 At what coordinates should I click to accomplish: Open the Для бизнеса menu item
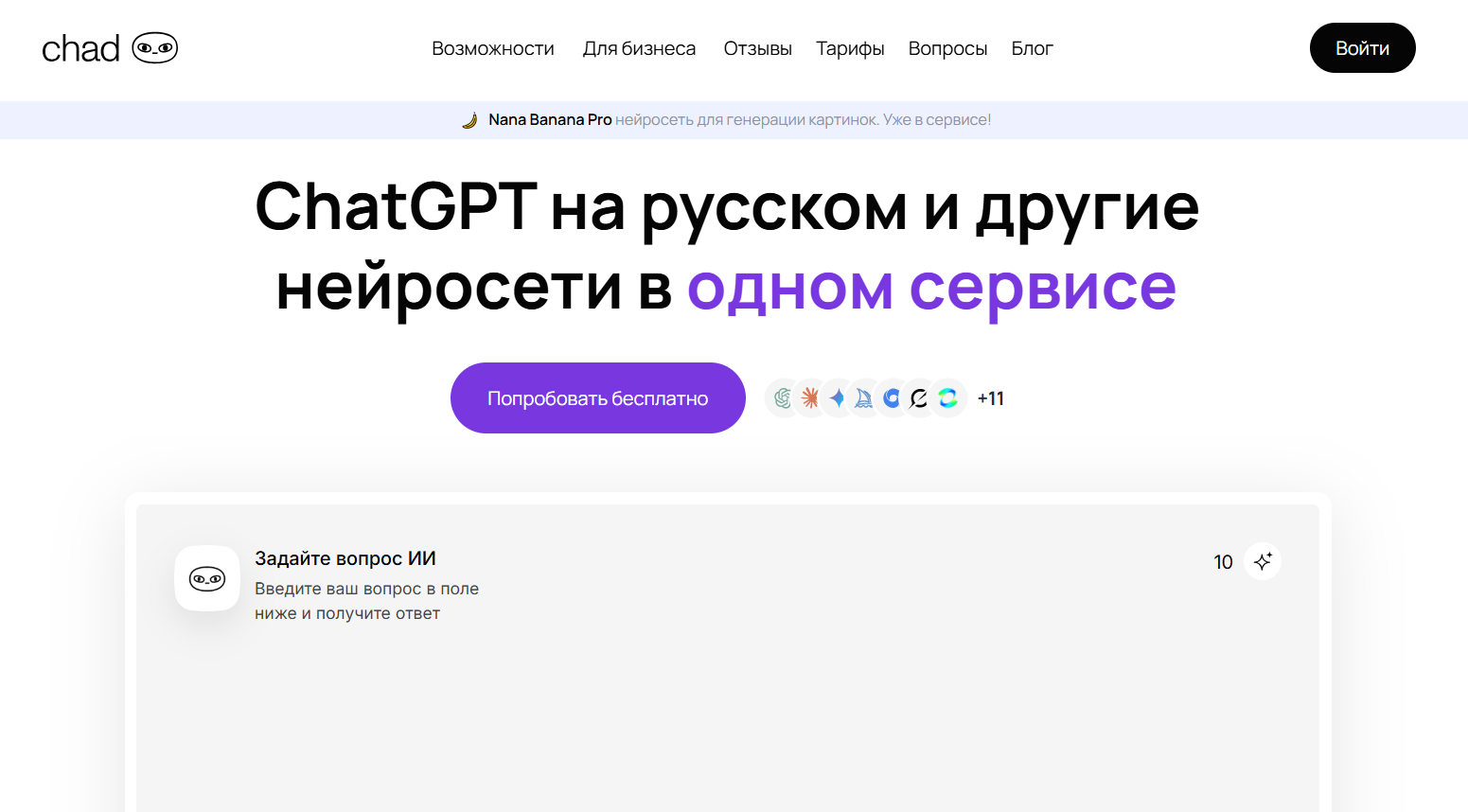coord(639,48)
